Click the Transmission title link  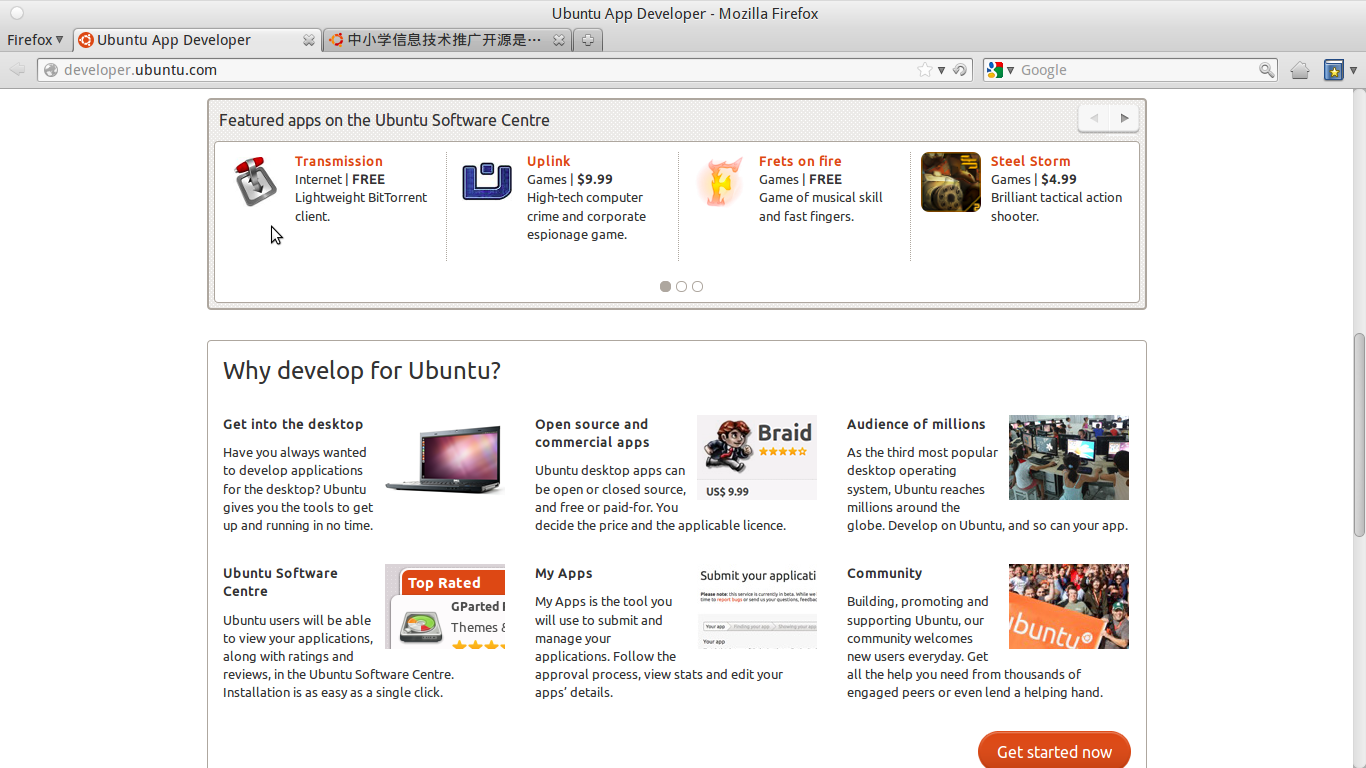click(339, 161)
